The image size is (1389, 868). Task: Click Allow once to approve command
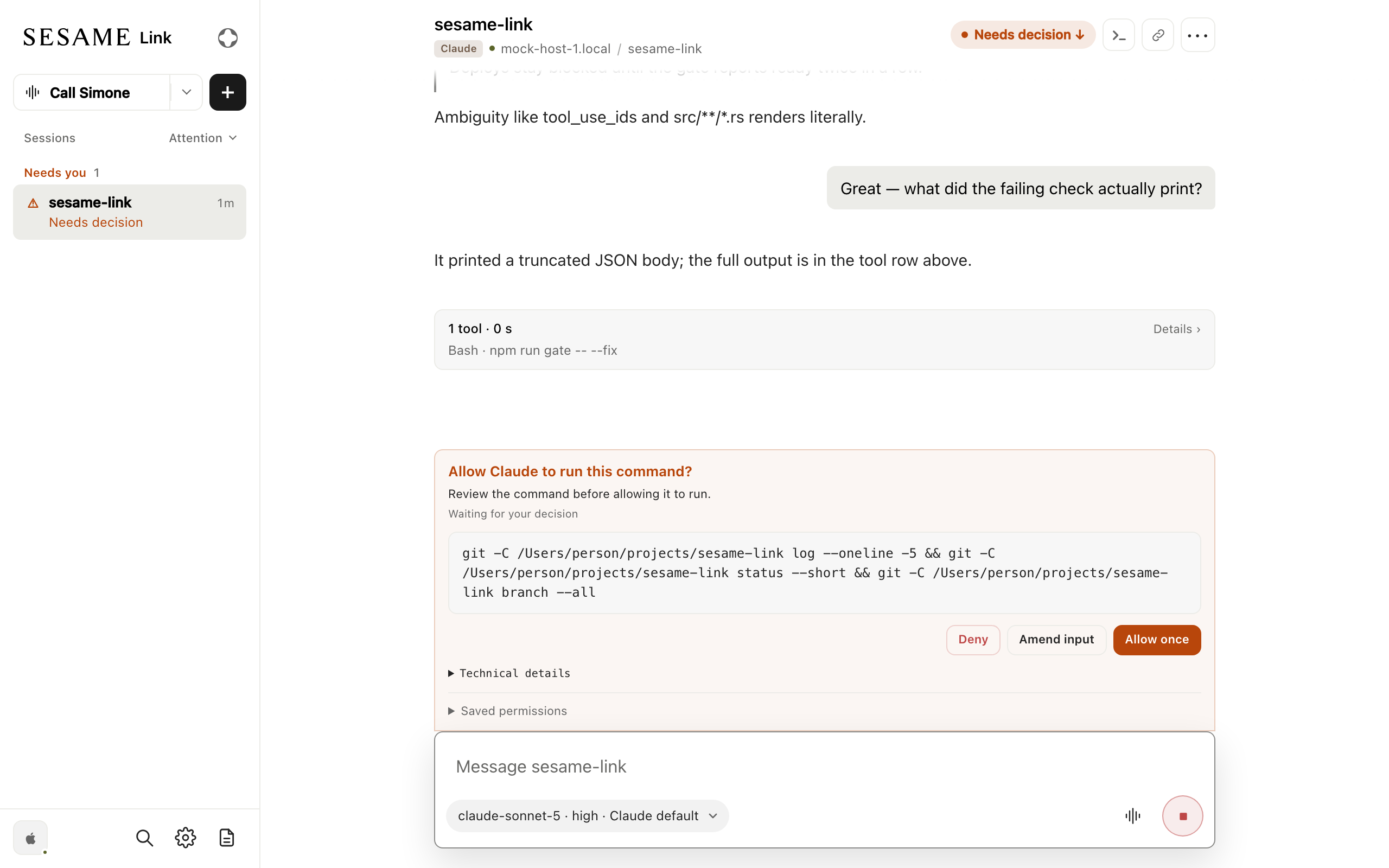pyautogui.click(x=1157, y=640)
